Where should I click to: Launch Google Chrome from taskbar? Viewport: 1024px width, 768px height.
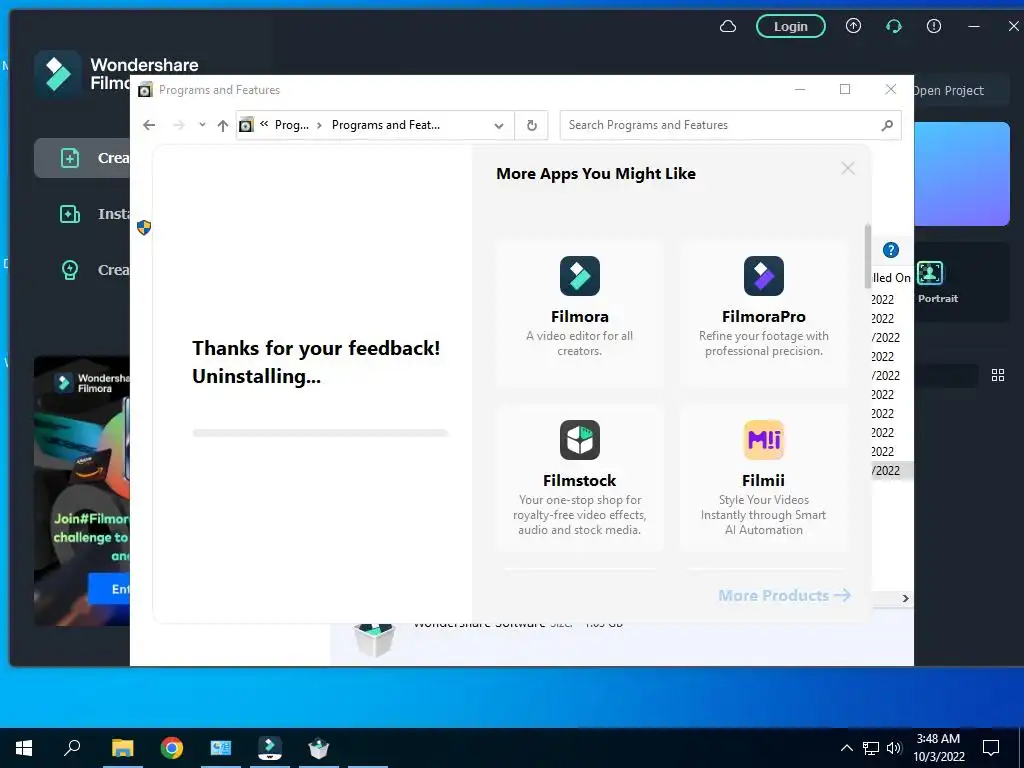[172, 748]
